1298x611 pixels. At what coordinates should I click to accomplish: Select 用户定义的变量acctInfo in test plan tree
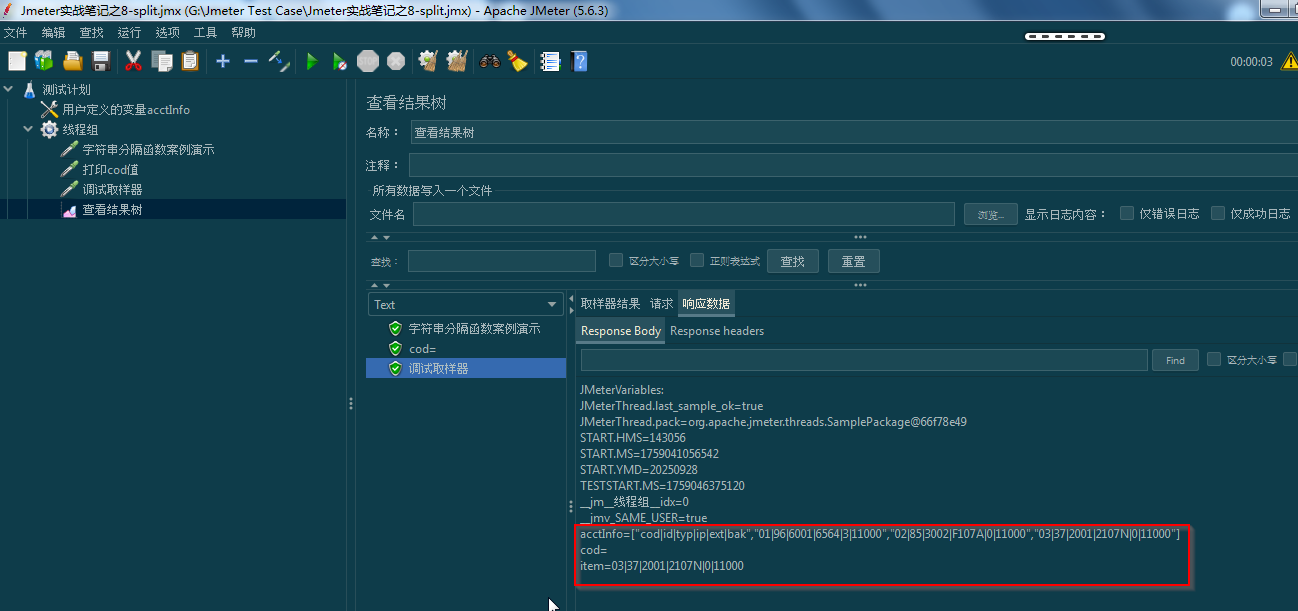tap(126, 109)
